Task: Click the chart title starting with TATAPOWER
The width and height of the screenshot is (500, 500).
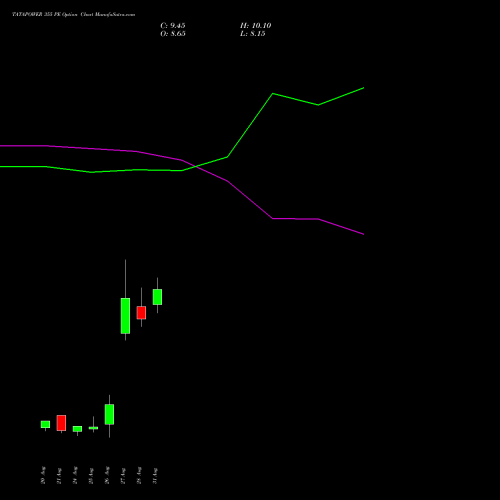Action: 74,15
